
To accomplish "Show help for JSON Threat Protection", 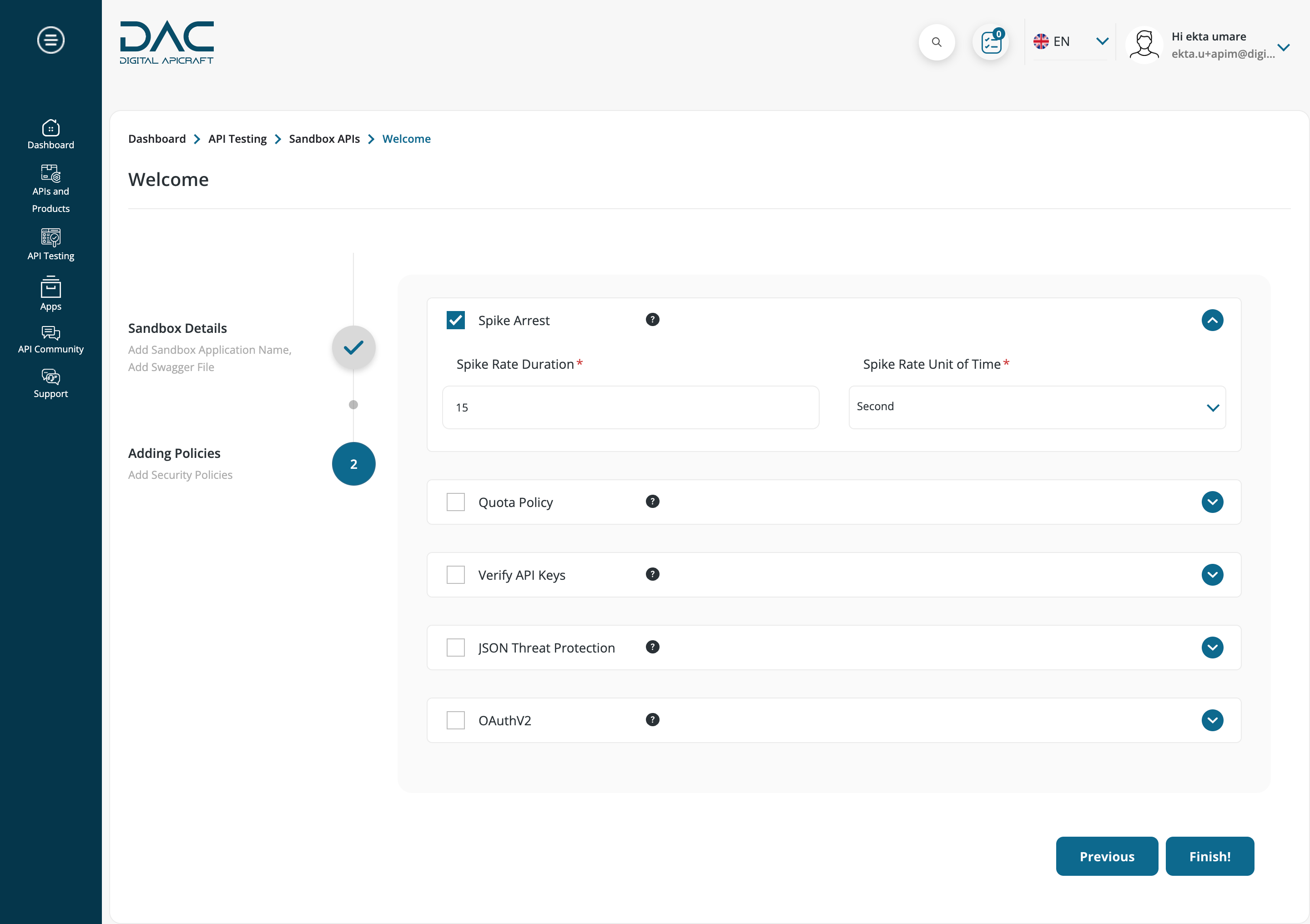I will (x=652, y=647).
